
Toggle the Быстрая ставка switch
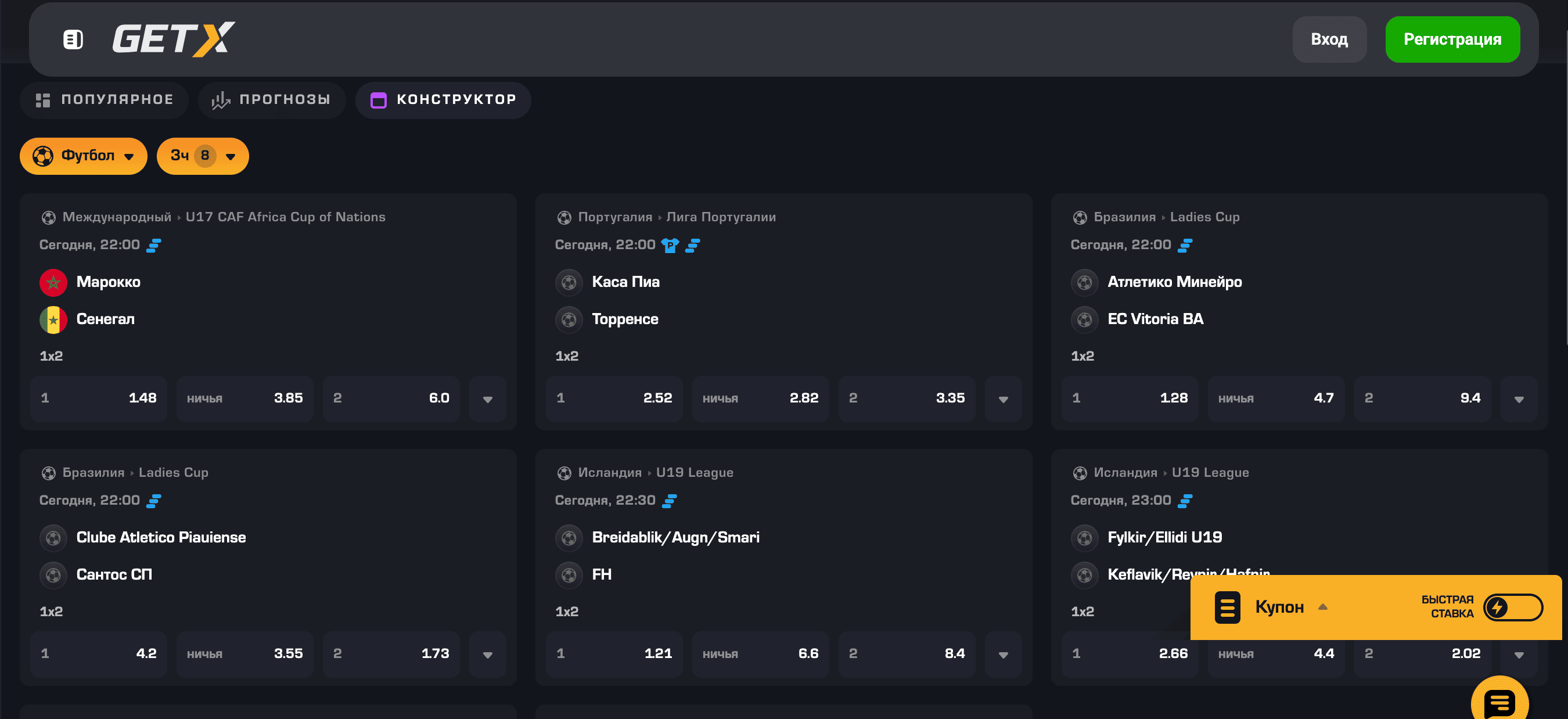click(1513, 607)
